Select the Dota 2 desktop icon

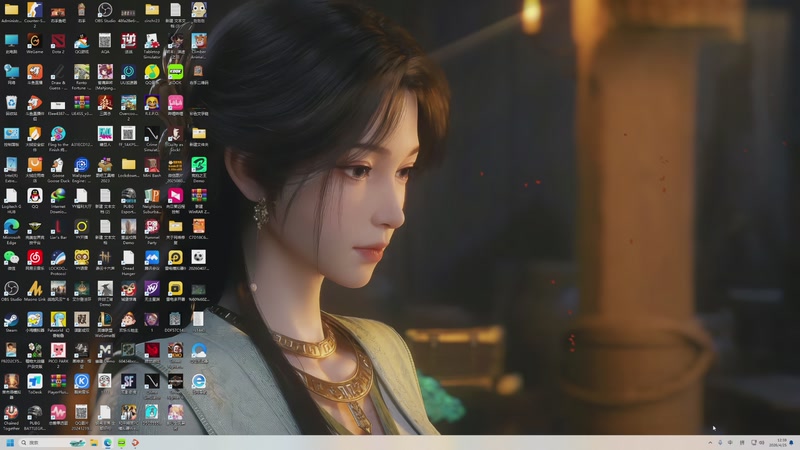58,41
